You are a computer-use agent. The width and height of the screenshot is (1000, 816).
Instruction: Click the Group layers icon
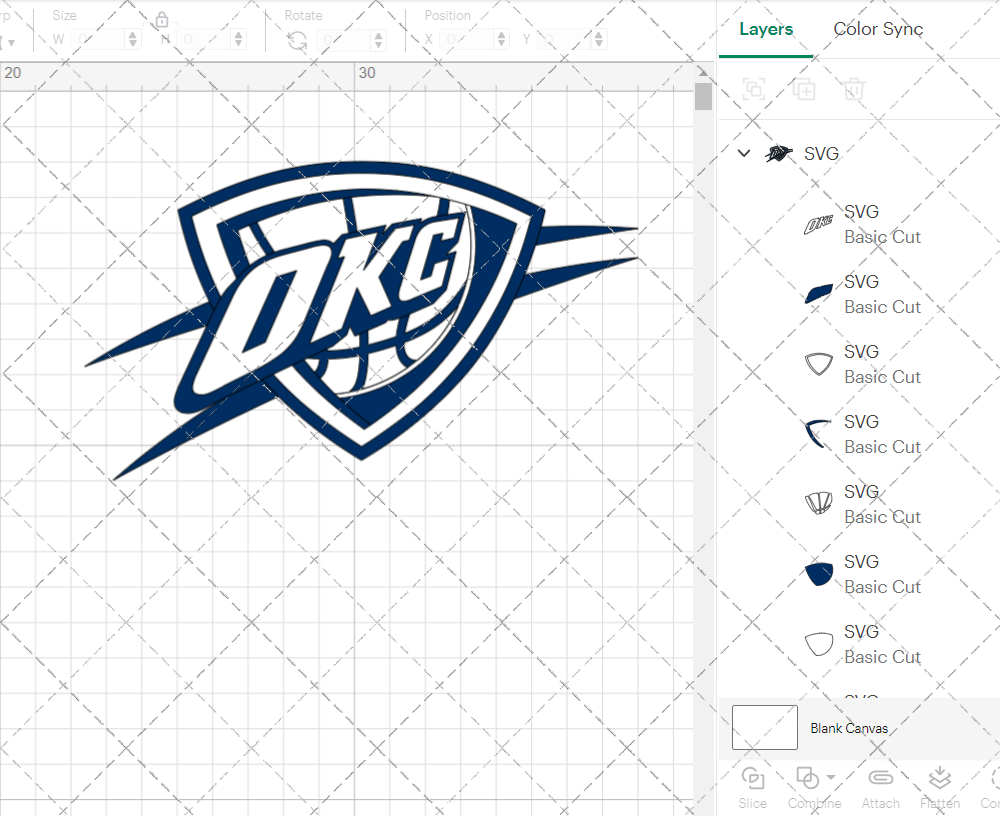coord(754,89)
